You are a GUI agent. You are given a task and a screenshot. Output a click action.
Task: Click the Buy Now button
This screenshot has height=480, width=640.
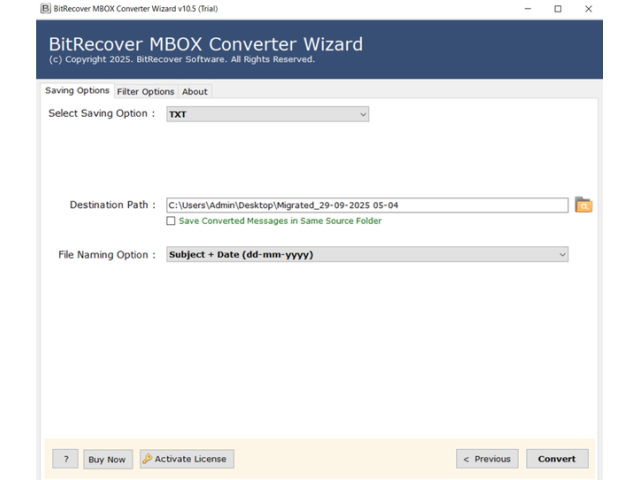click(107, 459)
